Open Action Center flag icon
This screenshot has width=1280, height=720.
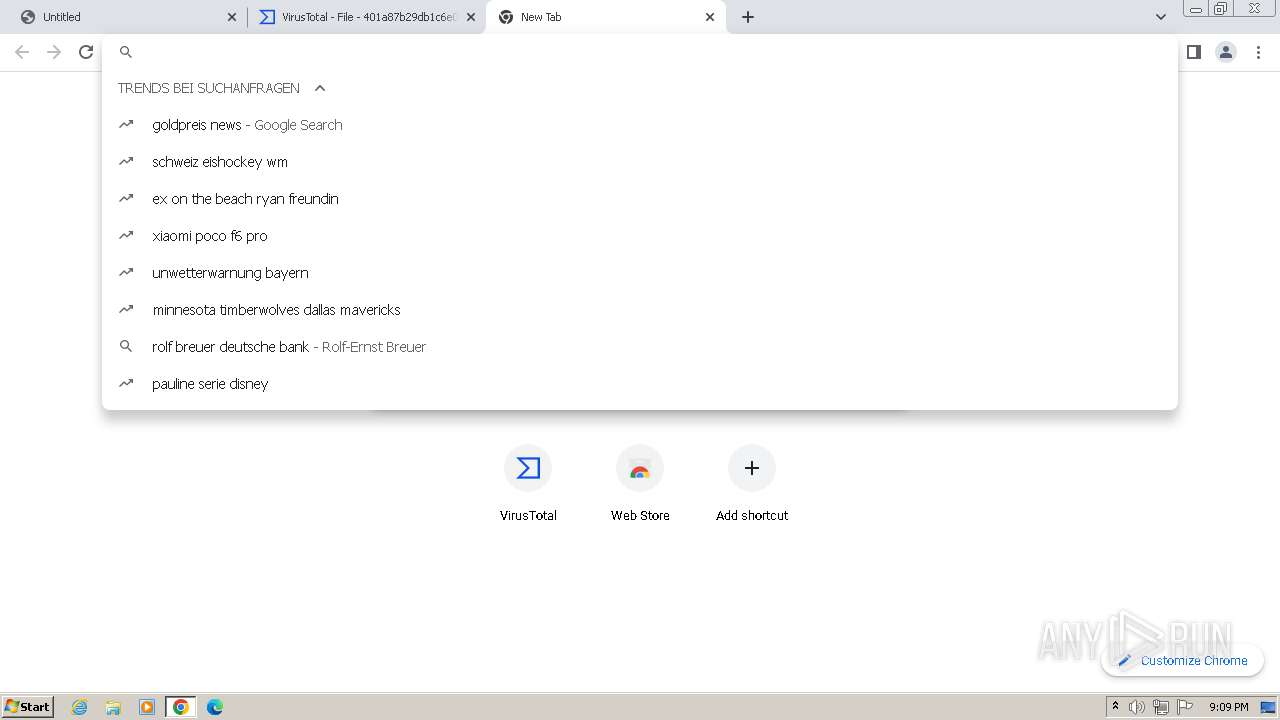[x=1185, y=707]
